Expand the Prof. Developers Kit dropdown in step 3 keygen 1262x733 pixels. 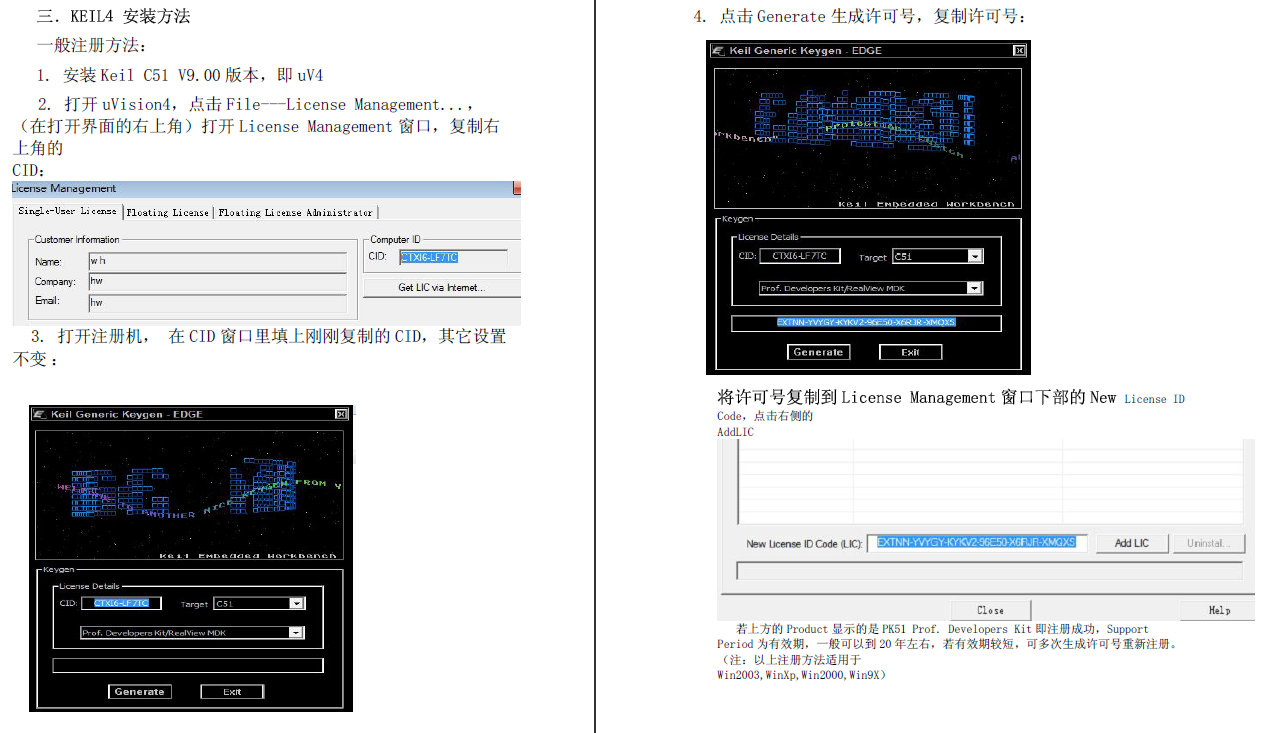[x=296, y=633]
